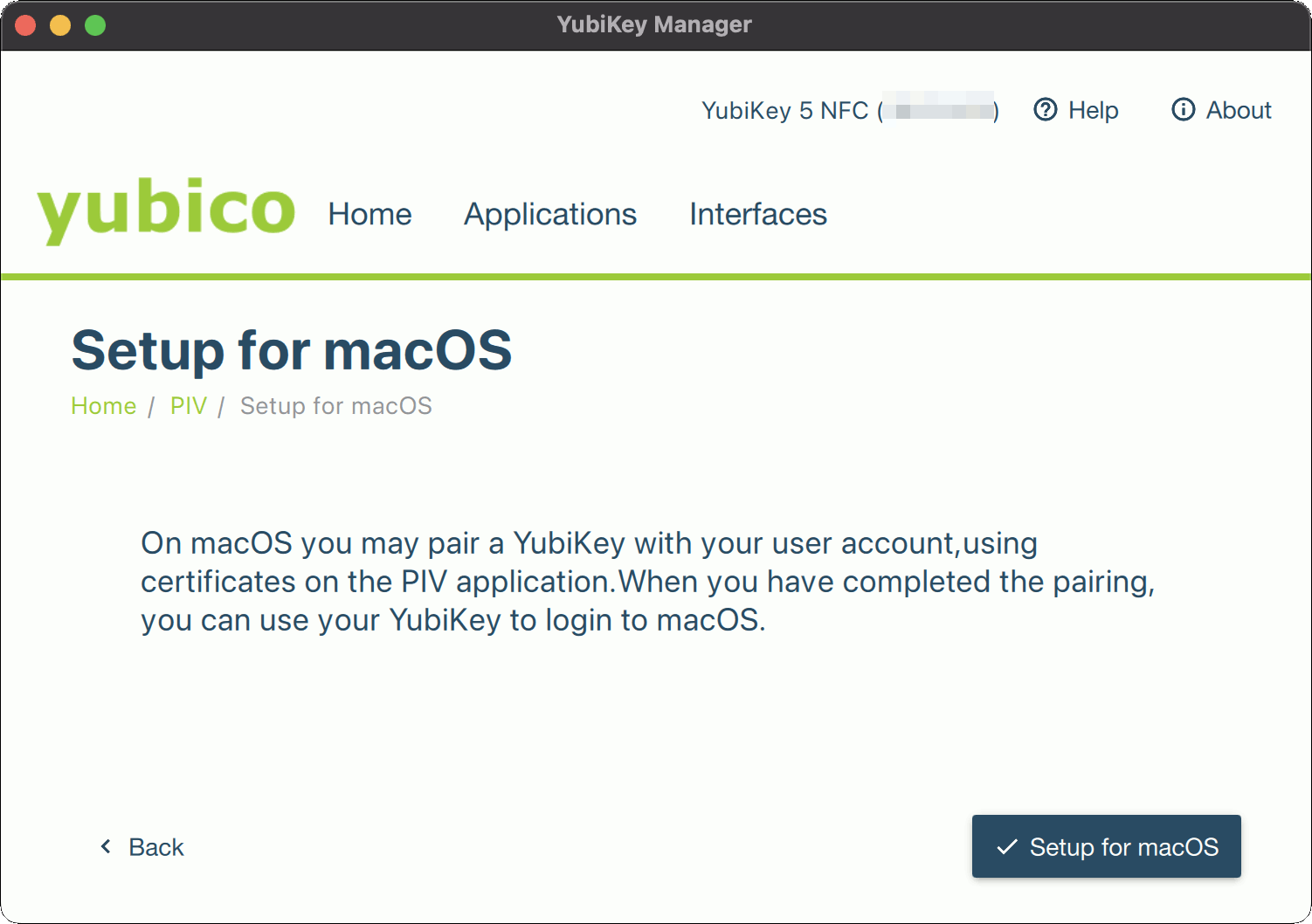Maximize window with green button
This screenshot has height=924, width=1312.
(95, 25)
